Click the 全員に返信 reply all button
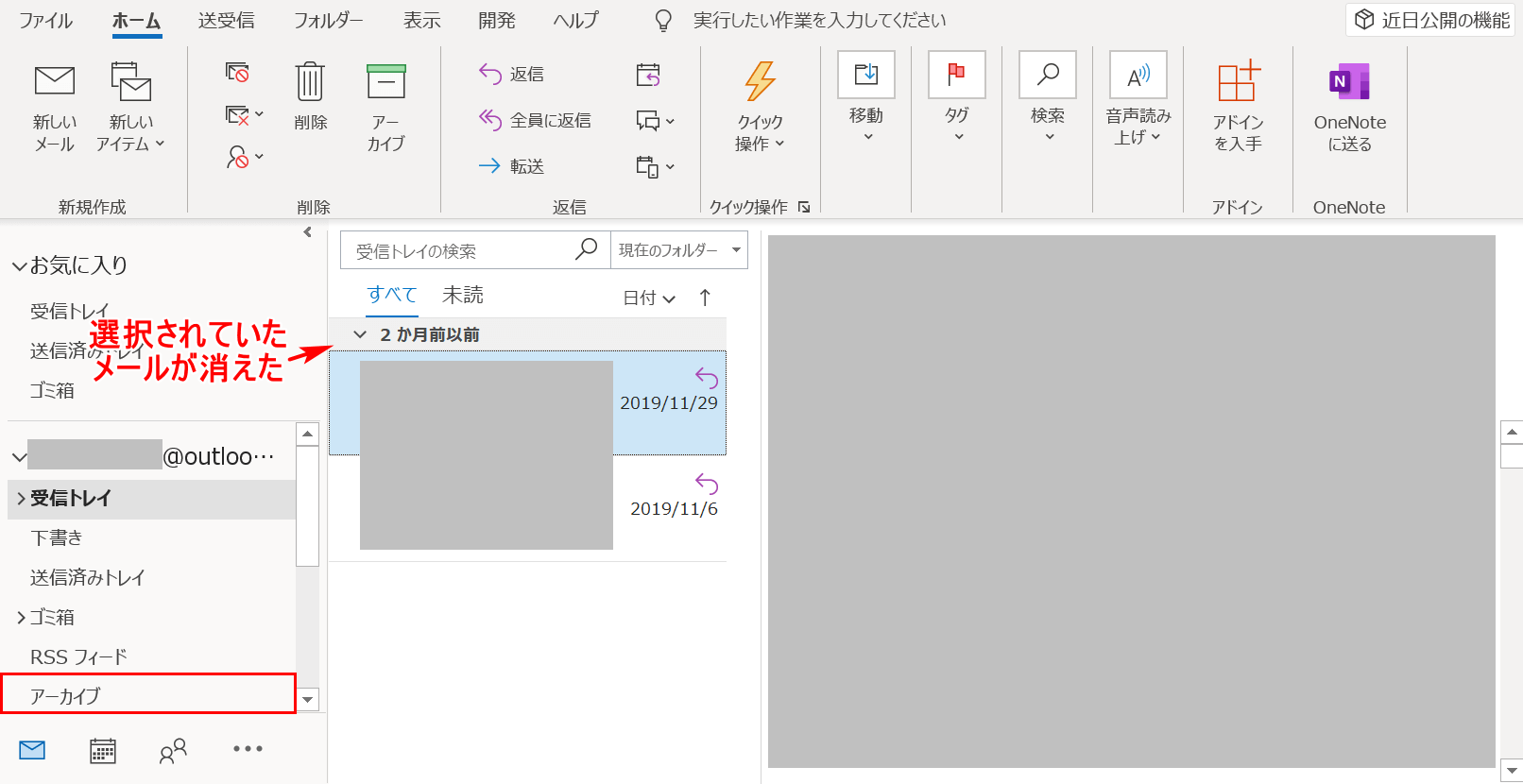 536,120
